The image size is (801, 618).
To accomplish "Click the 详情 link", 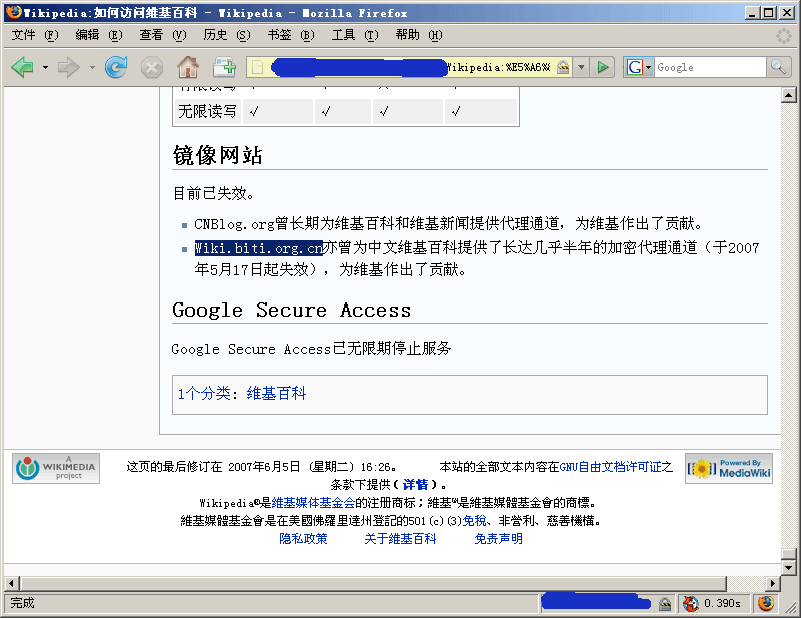I will tap(415, 485).
